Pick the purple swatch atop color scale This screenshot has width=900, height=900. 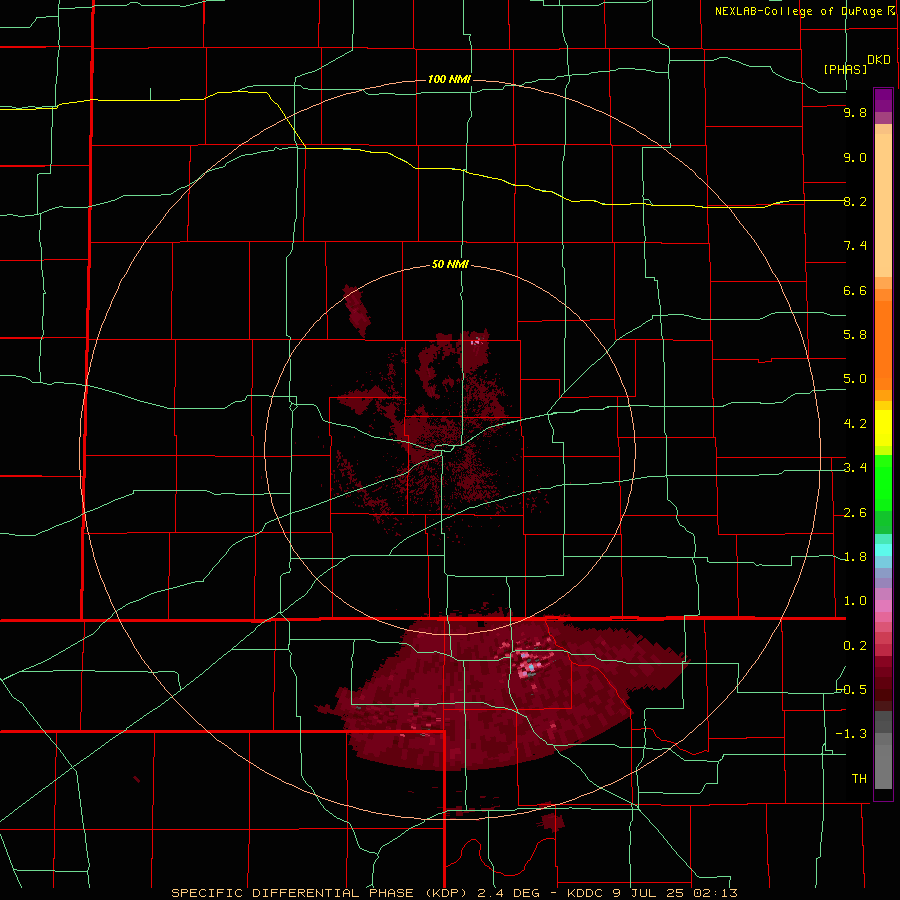pyautogui.click(x=883, y=100)
